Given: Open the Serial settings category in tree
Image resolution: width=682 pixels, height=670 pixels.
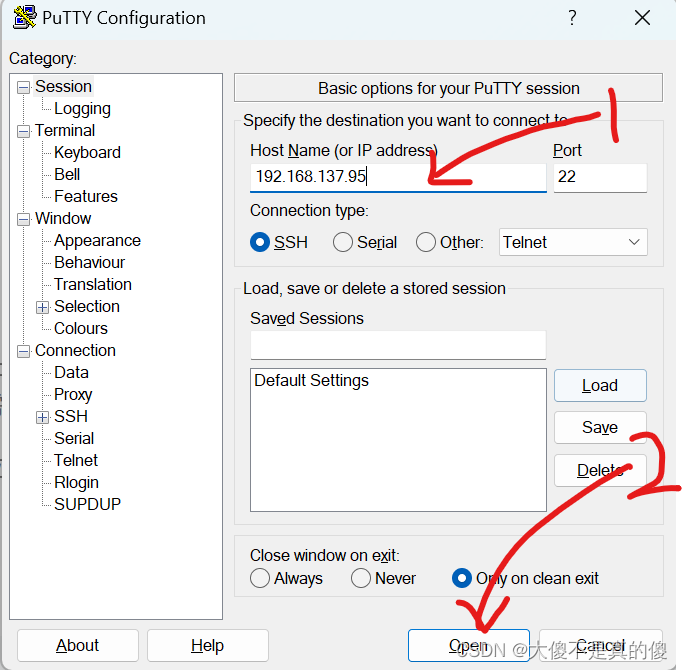Looking at the screenshot, I should [74, 439].
